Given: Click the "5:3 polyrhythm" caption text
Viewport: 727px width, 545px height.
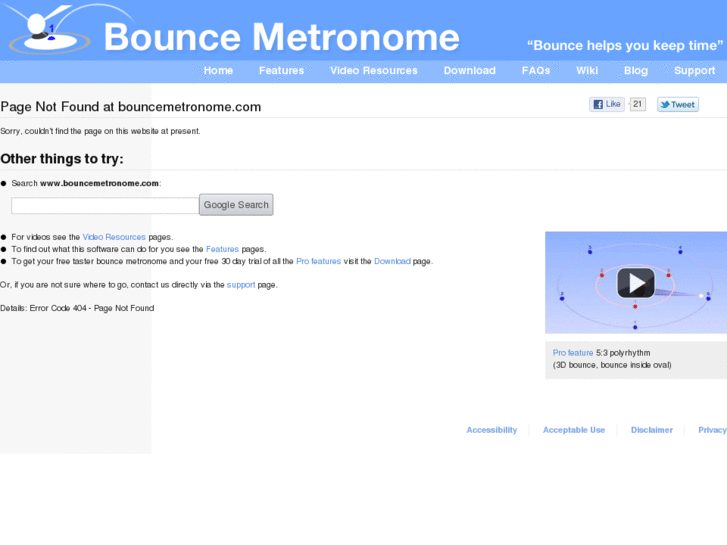Looking at the screenshot, I should pyautogui.click(x=623, y=353).
